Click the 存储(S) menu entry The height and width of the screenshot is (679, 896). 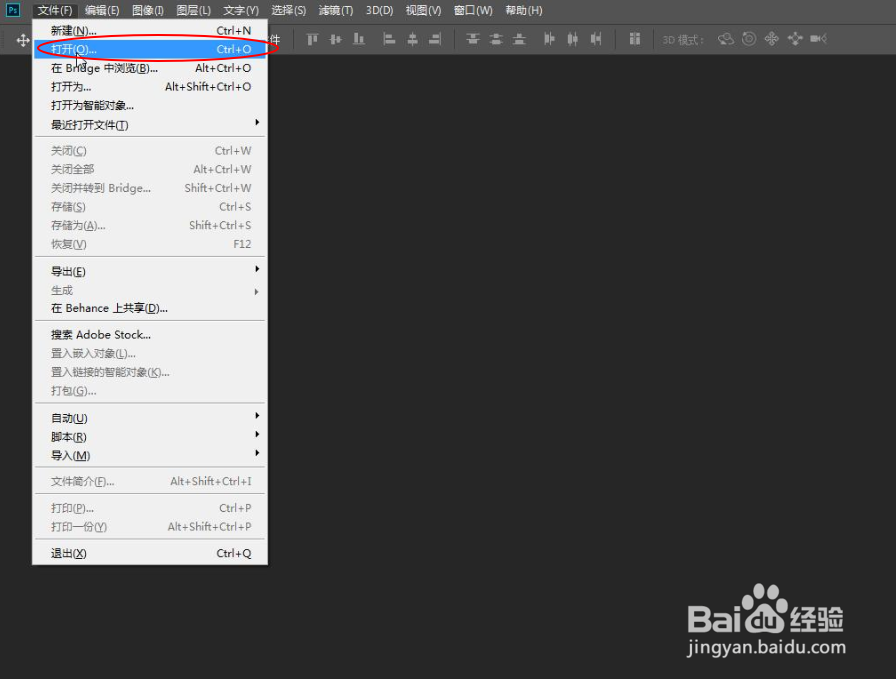(150, 207)
